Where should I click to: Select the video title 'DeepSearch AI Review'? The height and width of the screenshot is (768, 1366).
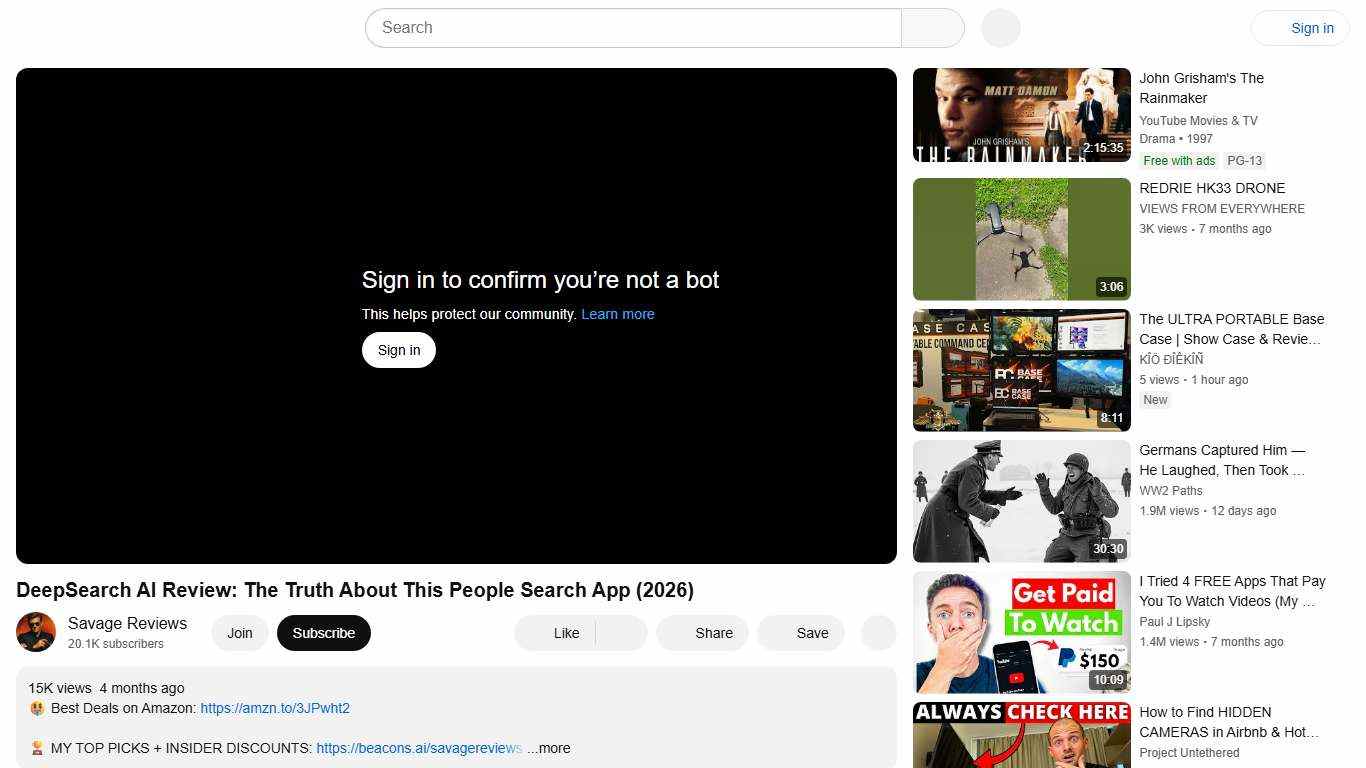tap(354, 590)
